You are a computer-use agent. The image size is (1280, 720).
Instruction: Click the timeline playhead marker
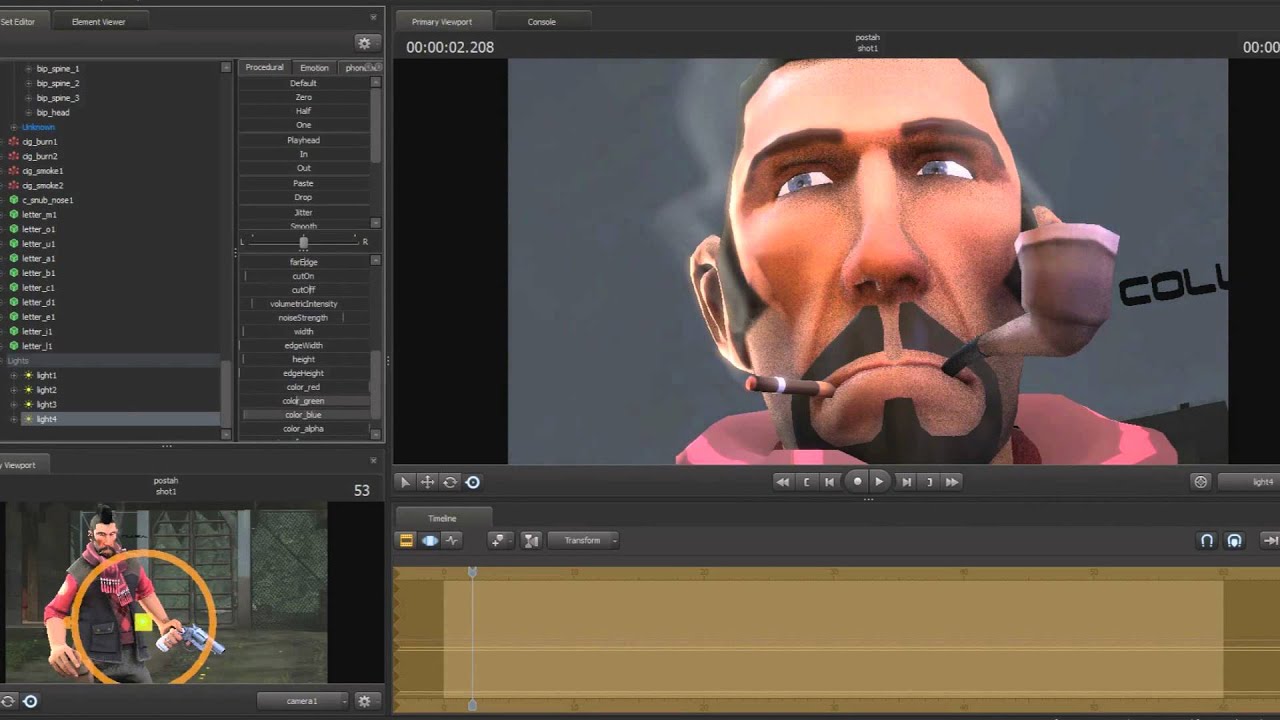pos(472,572)
